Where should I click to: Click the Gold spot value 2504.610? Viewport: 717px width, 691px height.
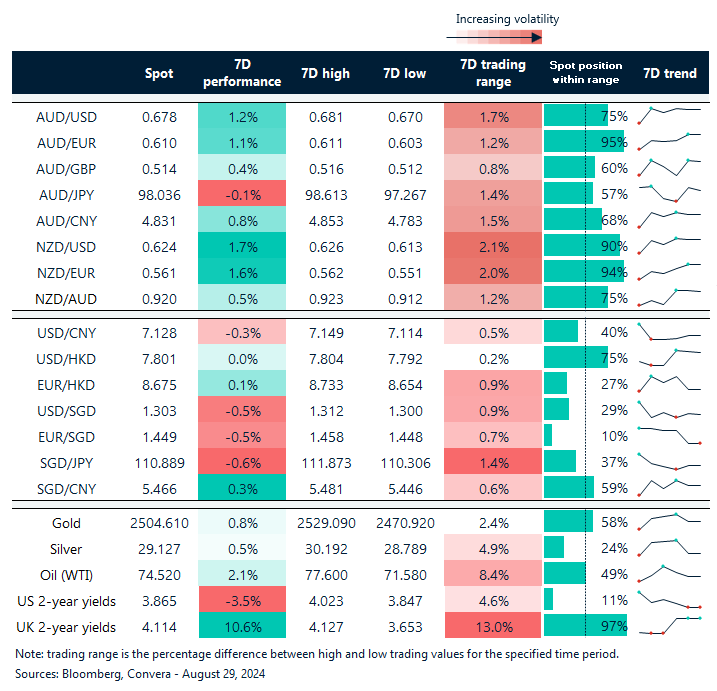[159, 522]
